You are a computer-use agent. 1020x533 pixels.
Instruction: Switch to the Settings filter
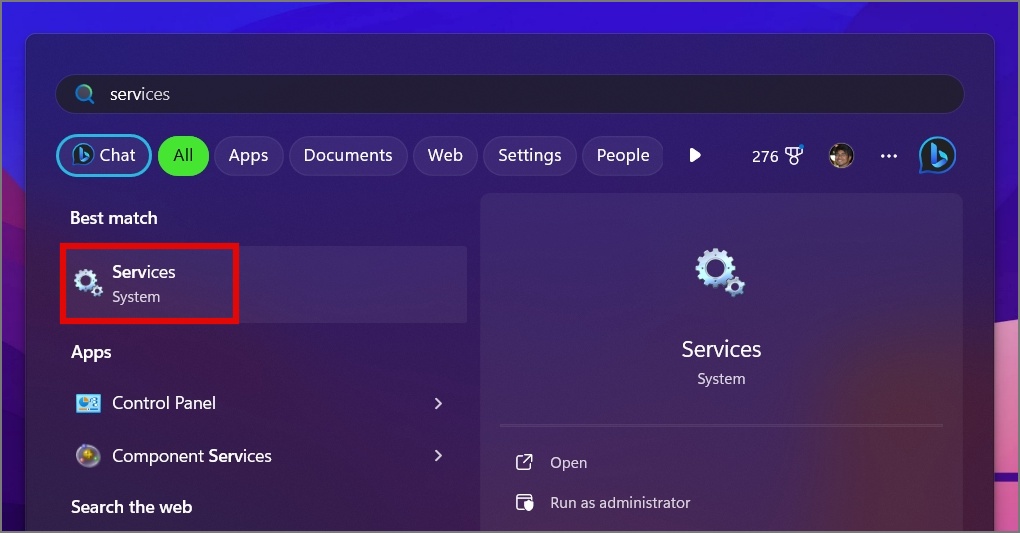(x=530, y=156)
